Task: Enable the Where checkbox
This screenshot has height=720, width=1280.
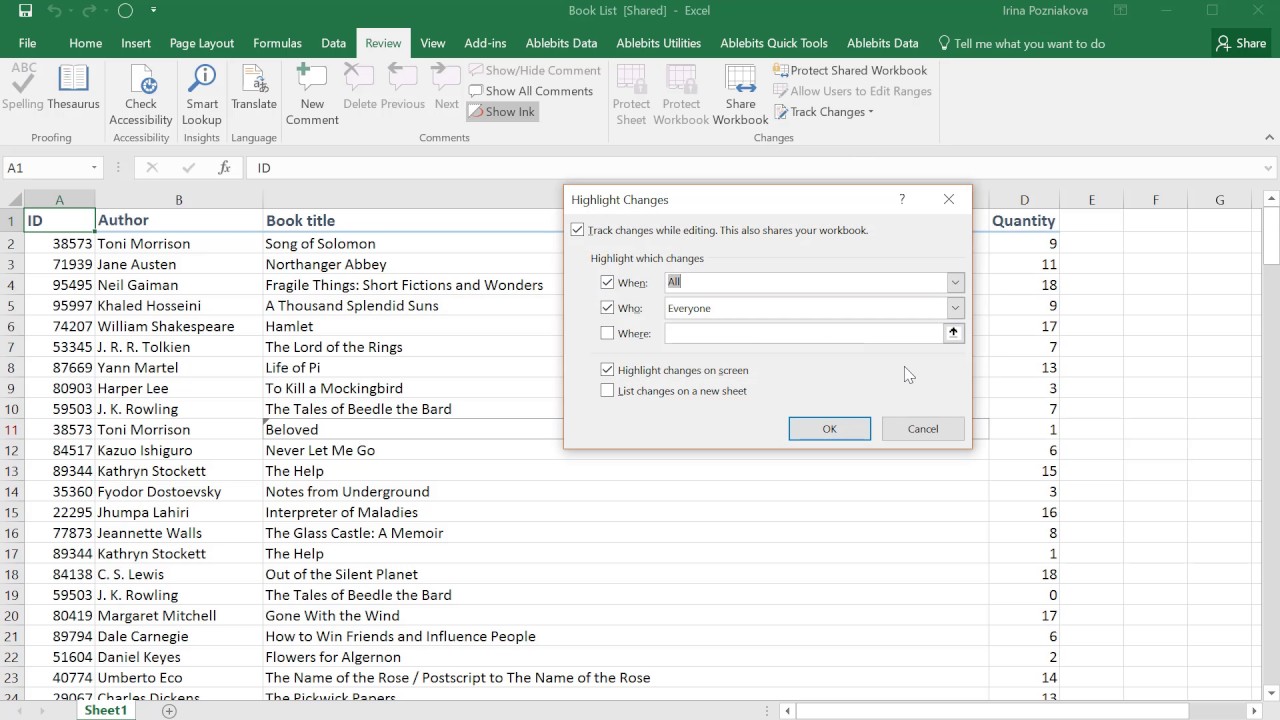Action: tap(607, 333)
